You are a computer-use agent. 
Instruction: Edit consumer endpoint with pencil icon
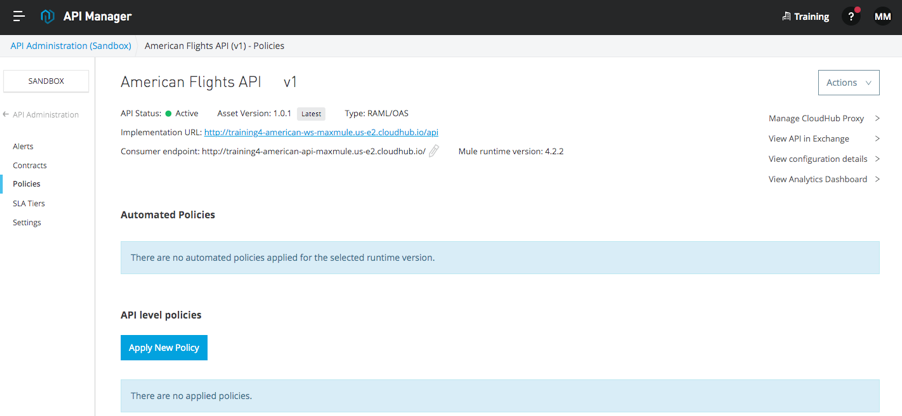[434, 151]
